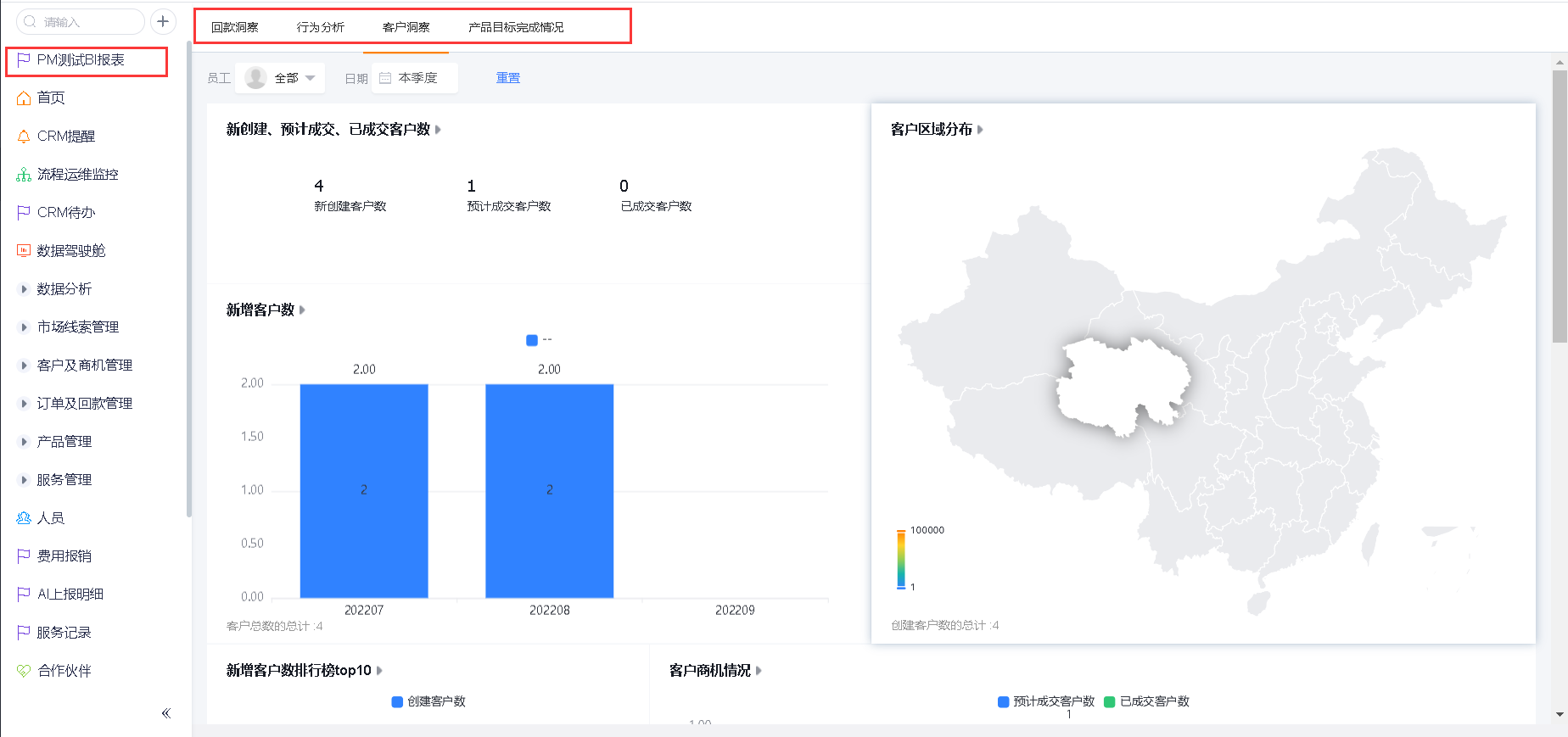Click the 重置 reset link
1568x737 pixels.
(x=508, y=78)
